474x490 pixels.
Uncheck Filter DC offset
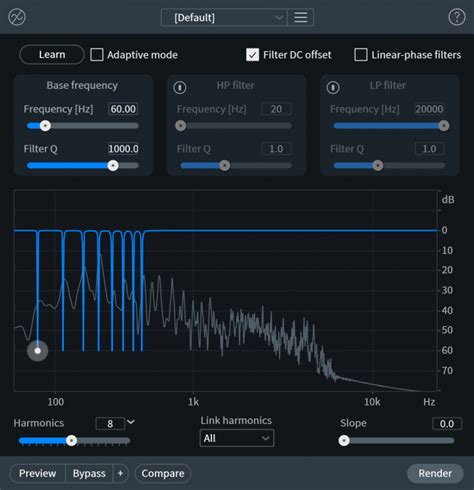pos(252,55)
